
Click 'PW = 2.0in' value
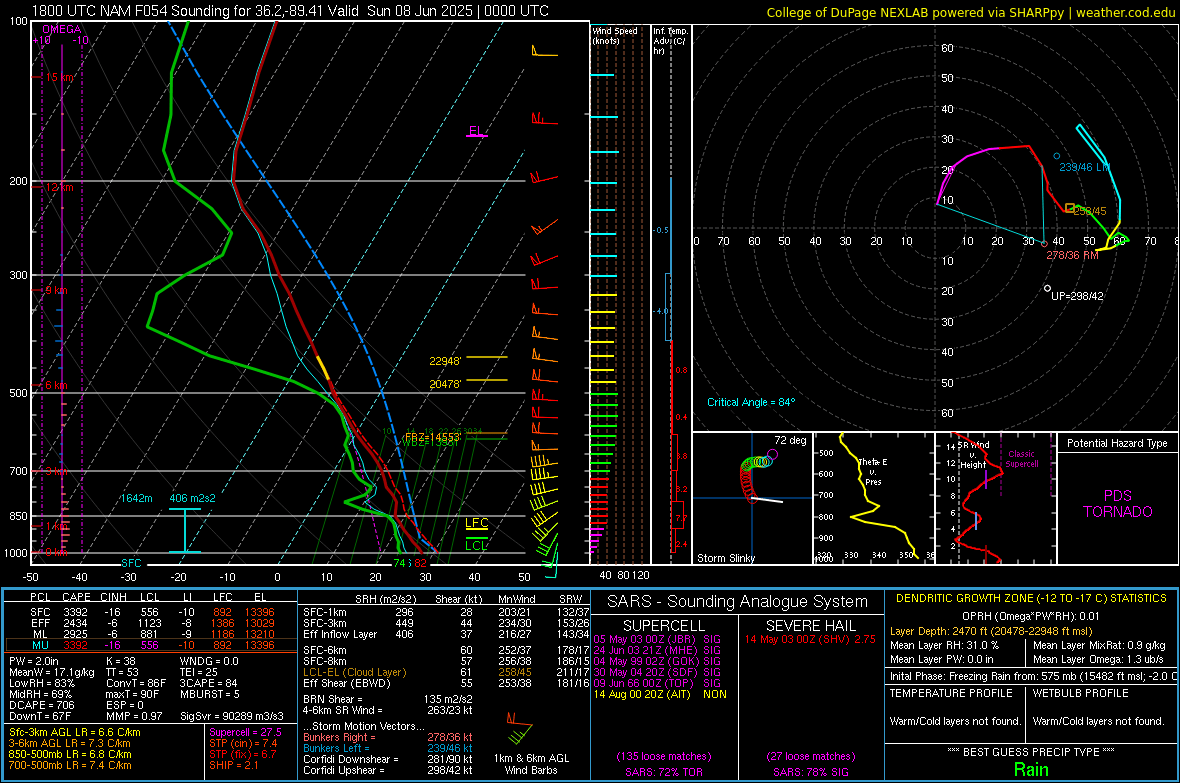(34, 661)
